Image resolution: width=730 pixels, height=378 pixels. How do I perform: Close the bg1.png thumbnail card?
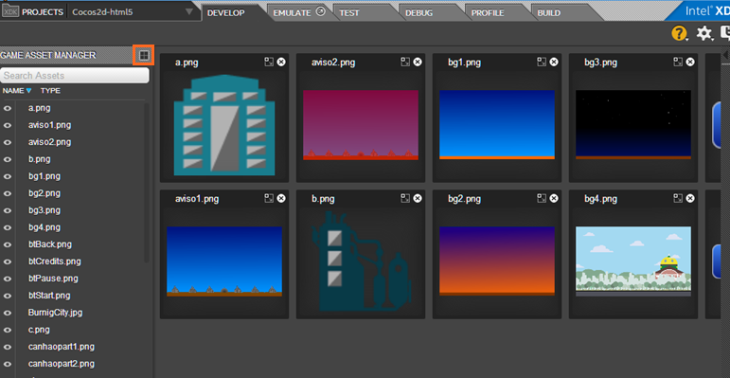point(554,62)
